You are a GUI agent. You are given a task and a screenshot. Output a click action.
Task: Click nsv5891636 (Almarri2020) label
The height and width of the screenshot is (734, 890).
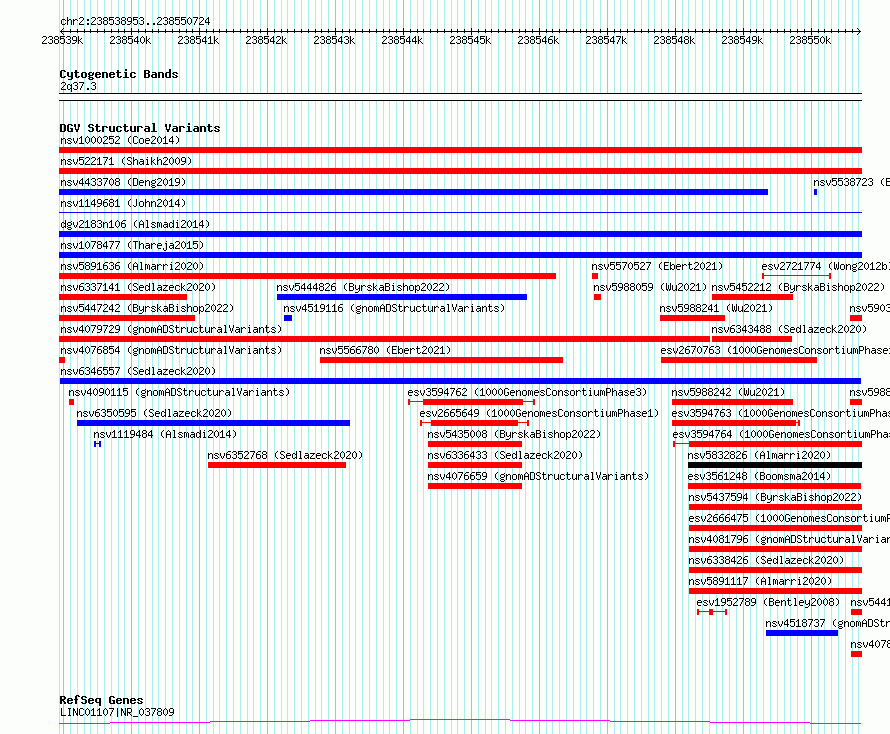[132, 266]
